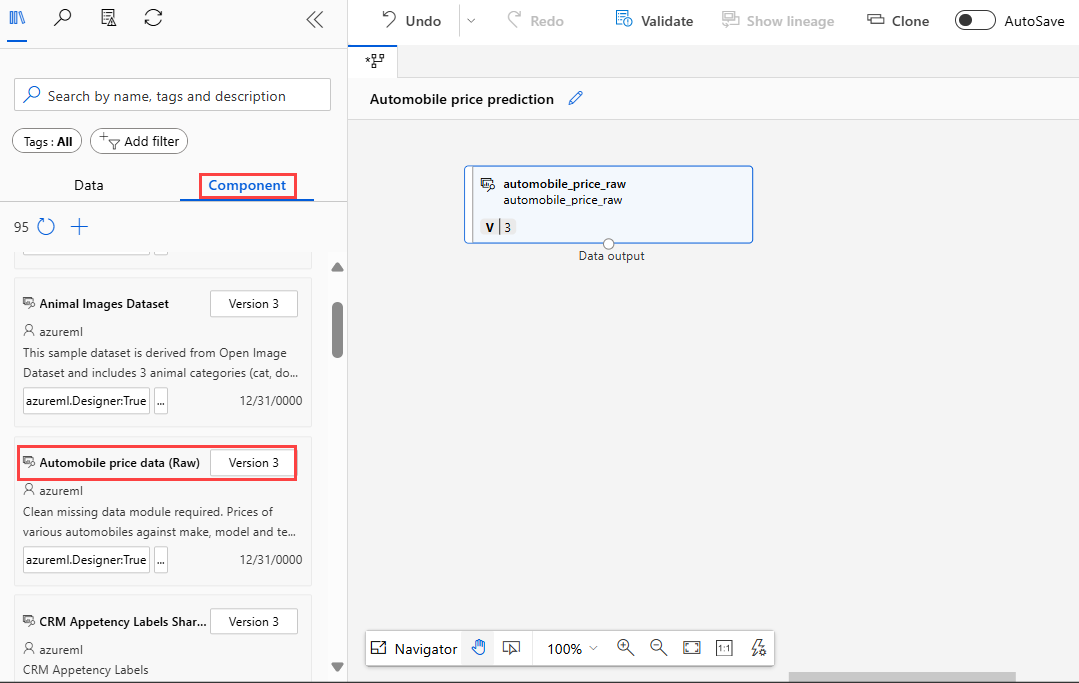Edit the pipeline name with pencil icon

(576, 98)
